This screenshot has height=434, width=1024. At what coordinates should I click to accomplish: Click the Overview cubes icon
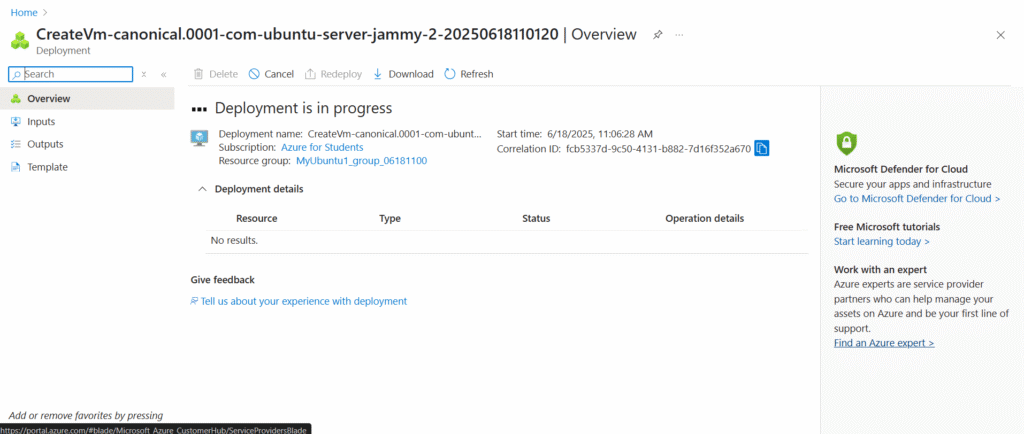[16, 99]
